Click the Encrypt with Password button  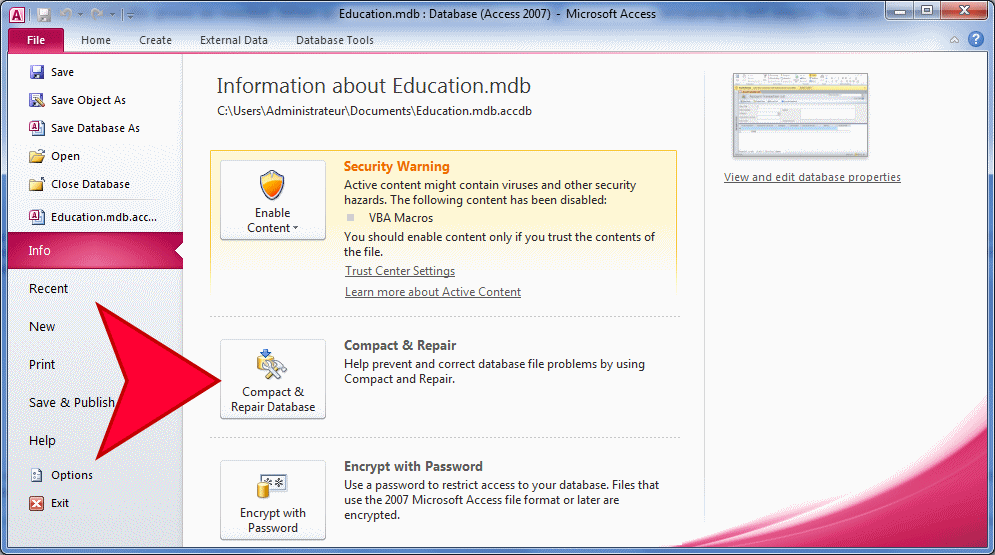(273, 500)
